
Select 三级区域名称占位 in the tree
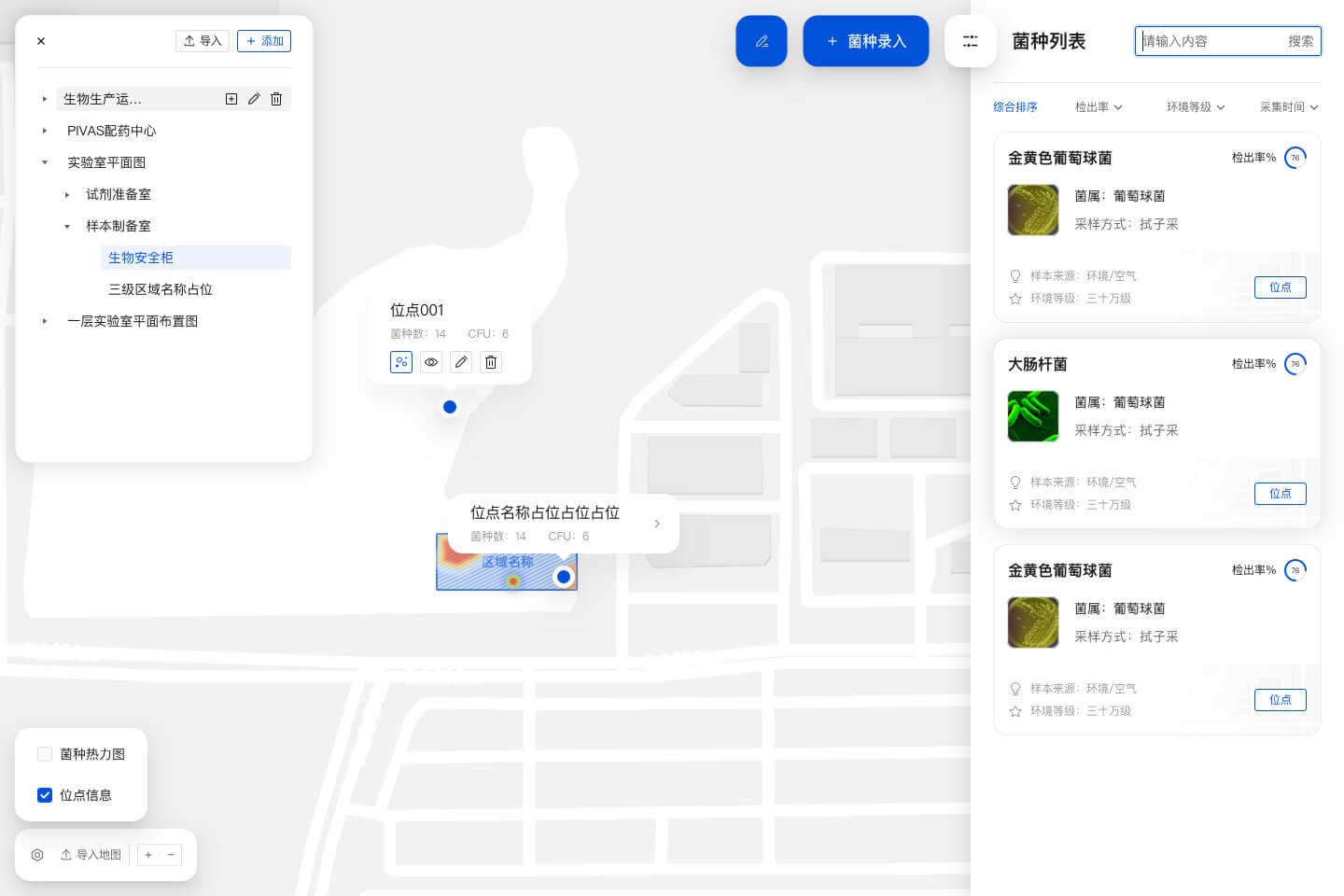click(161, 289)
